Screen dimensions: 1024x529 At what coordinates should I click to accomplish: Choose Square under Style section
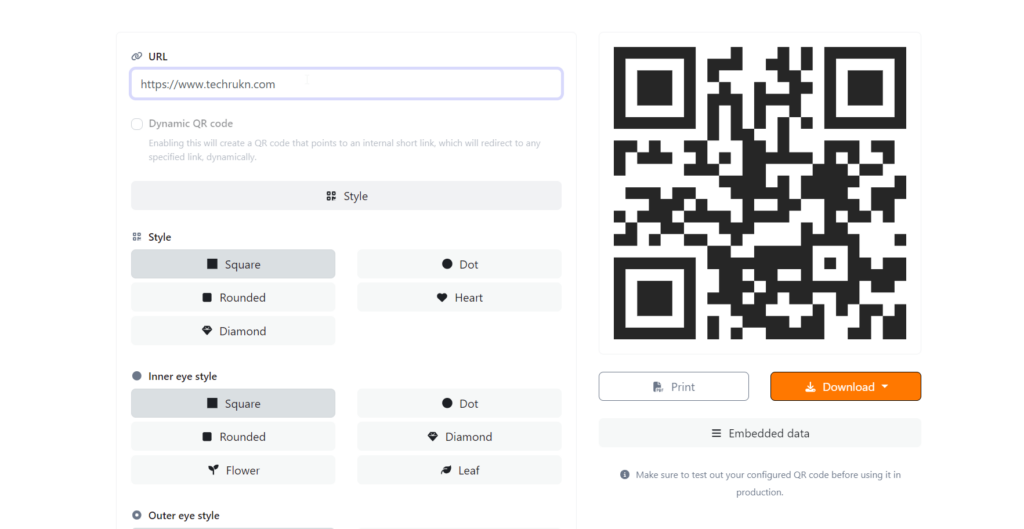click(x=233, y=264)
